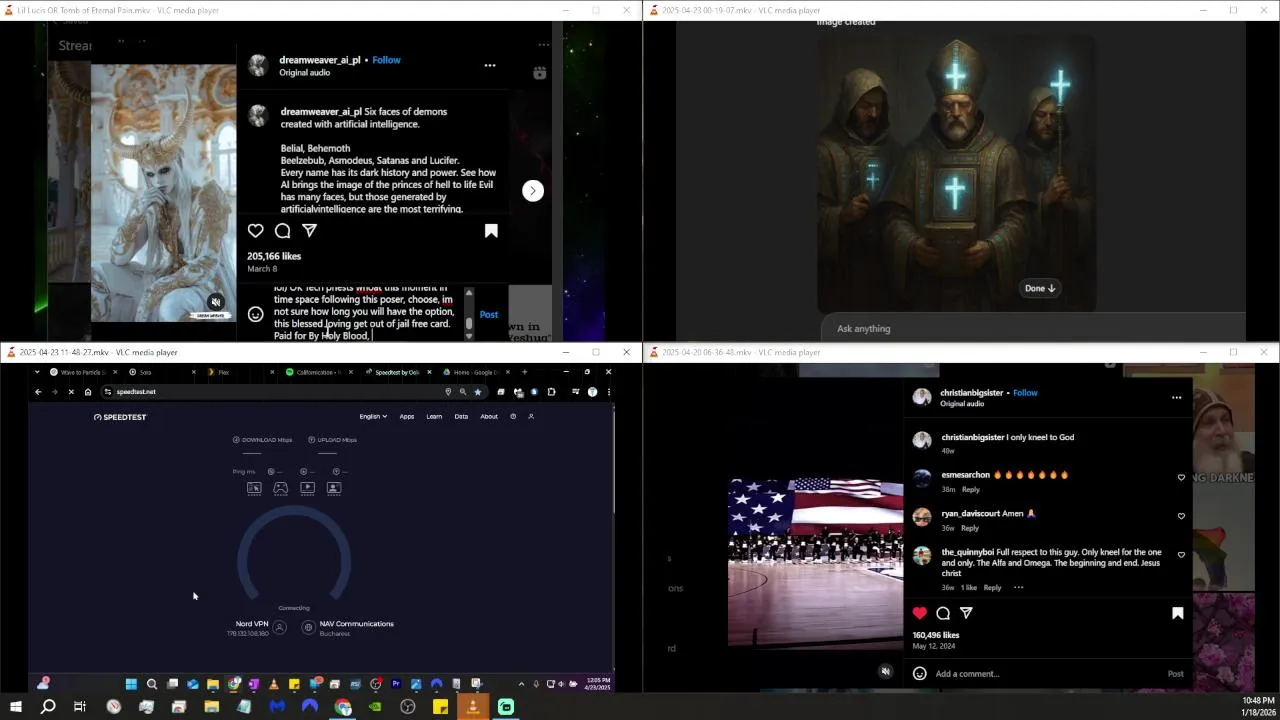Screen dimensions: 1280x720
Task: Open the Apps menu on Speedtest
Action: [407, 416]
